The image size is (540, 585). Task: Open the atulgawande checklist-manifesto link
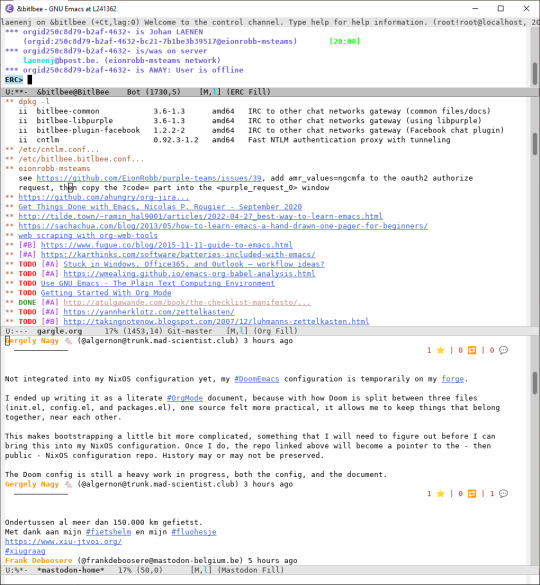(x=187, y=302)
